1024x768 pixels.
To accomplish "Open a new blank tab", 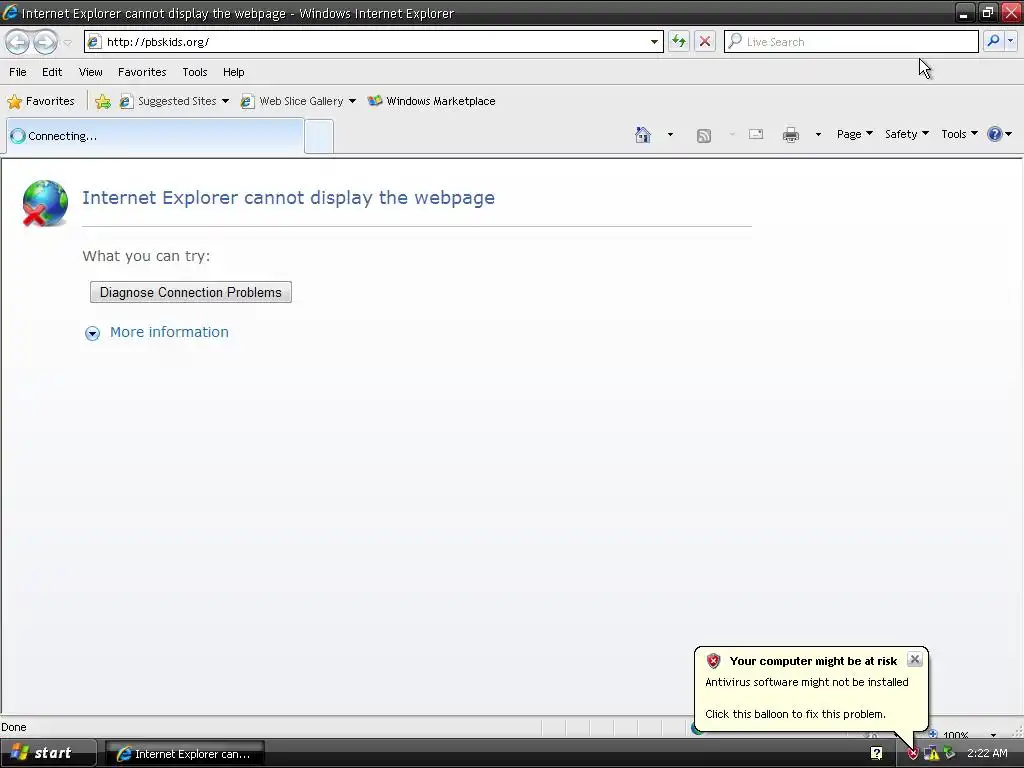I will point(319,136).
